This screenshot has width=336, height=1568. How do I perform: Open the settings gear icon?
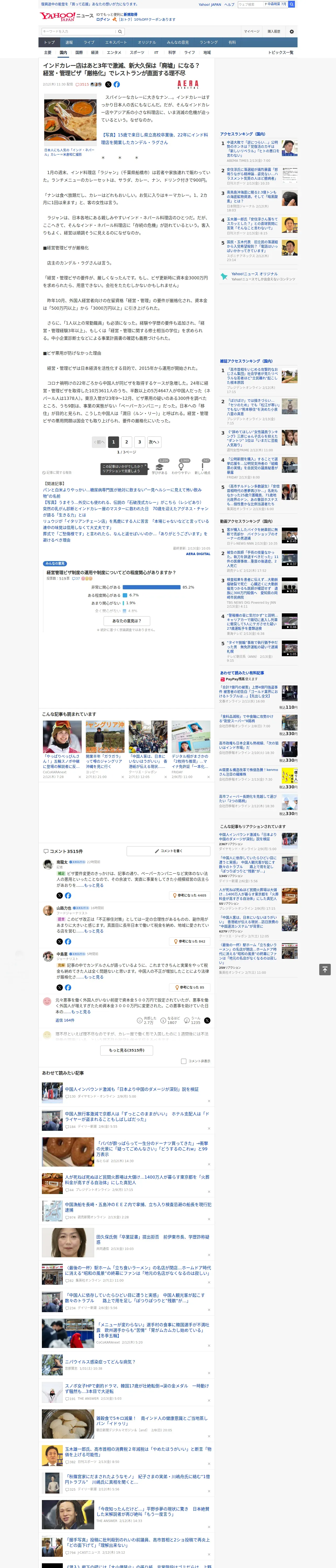pyautogui.click(x=291, y=32)
